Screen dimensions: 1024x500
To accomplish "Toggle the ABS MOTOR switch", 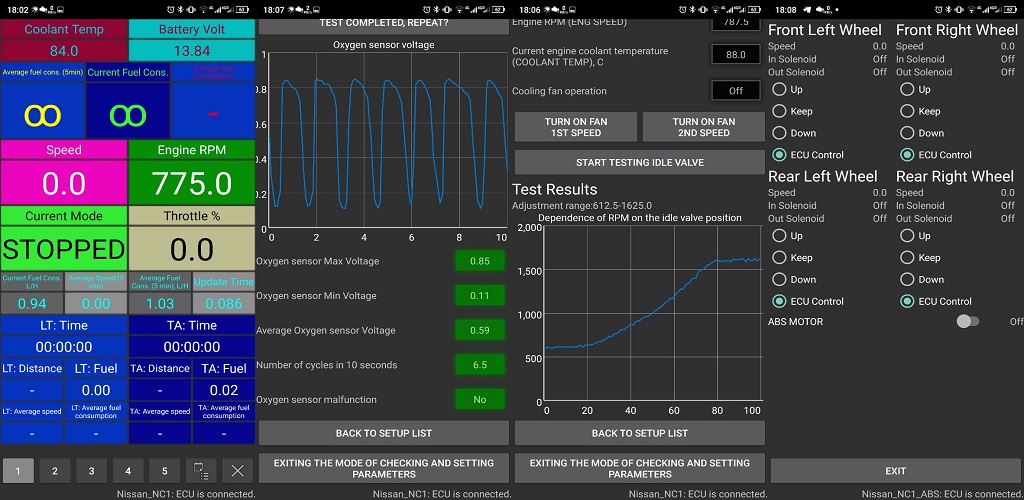I will [967, 321].
